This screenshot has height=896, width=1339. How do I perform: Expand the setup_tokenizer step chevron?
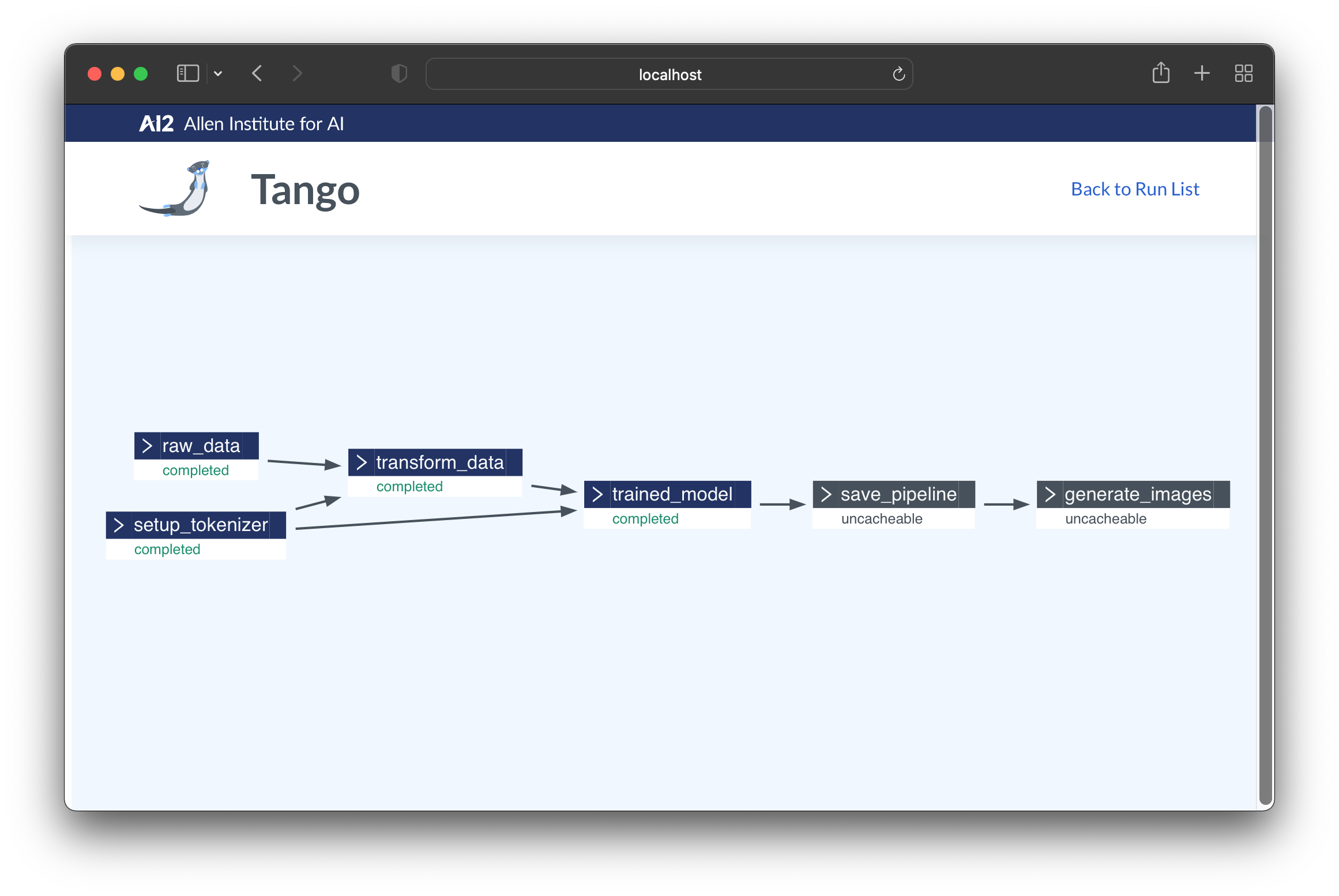pos(119,525)
